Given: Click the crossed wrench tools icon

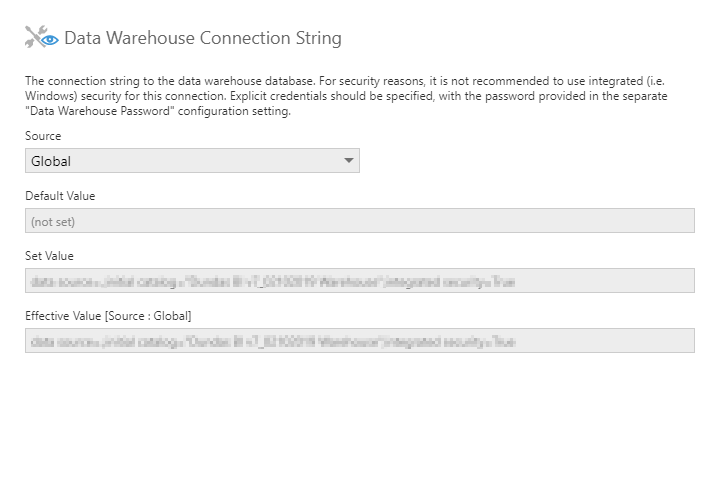Looking at the screenshot, I should (34, 38).
